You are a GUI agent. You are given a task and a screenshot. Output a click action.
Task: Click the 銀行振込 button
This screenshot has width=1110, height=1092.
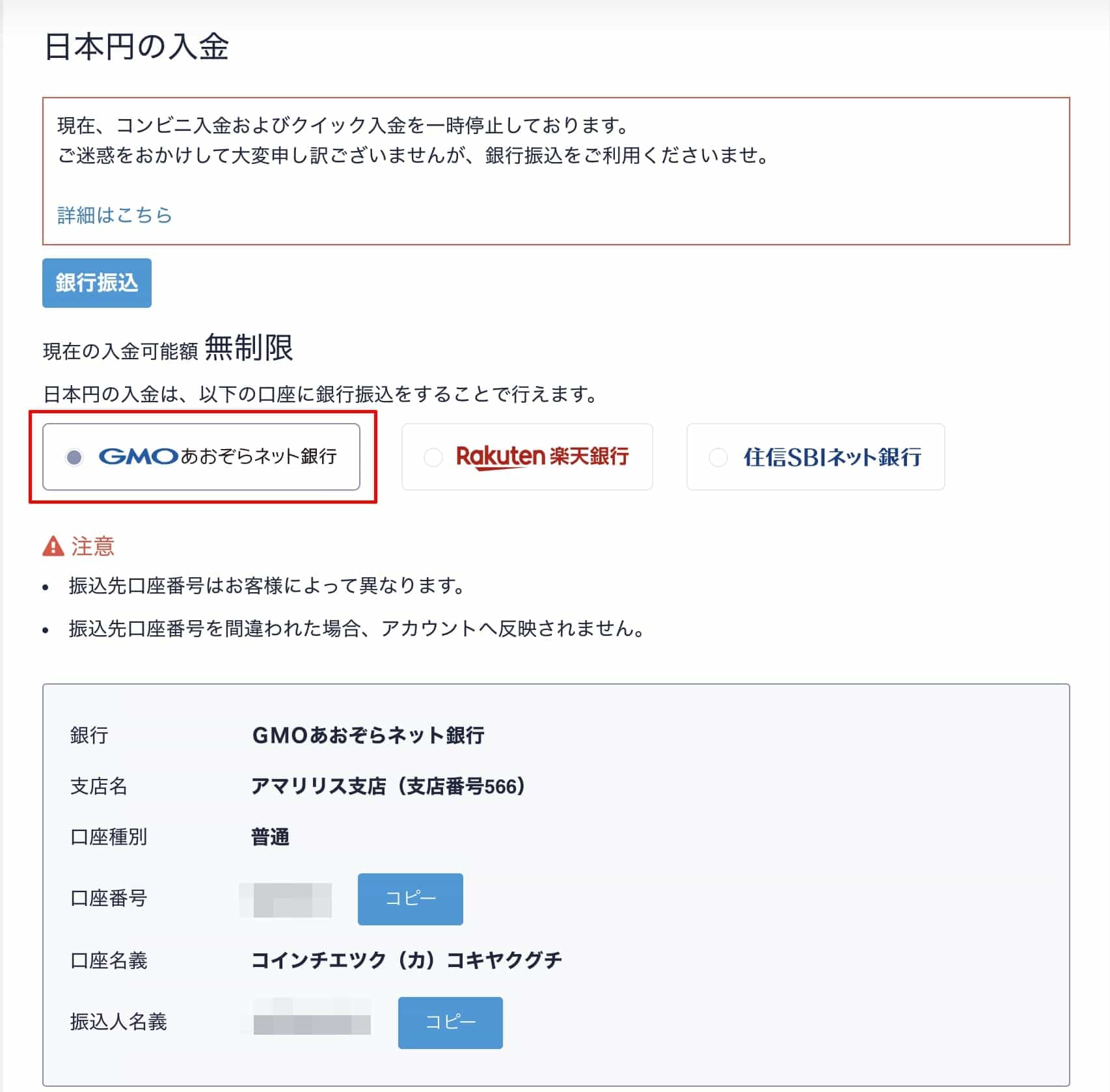96,282
